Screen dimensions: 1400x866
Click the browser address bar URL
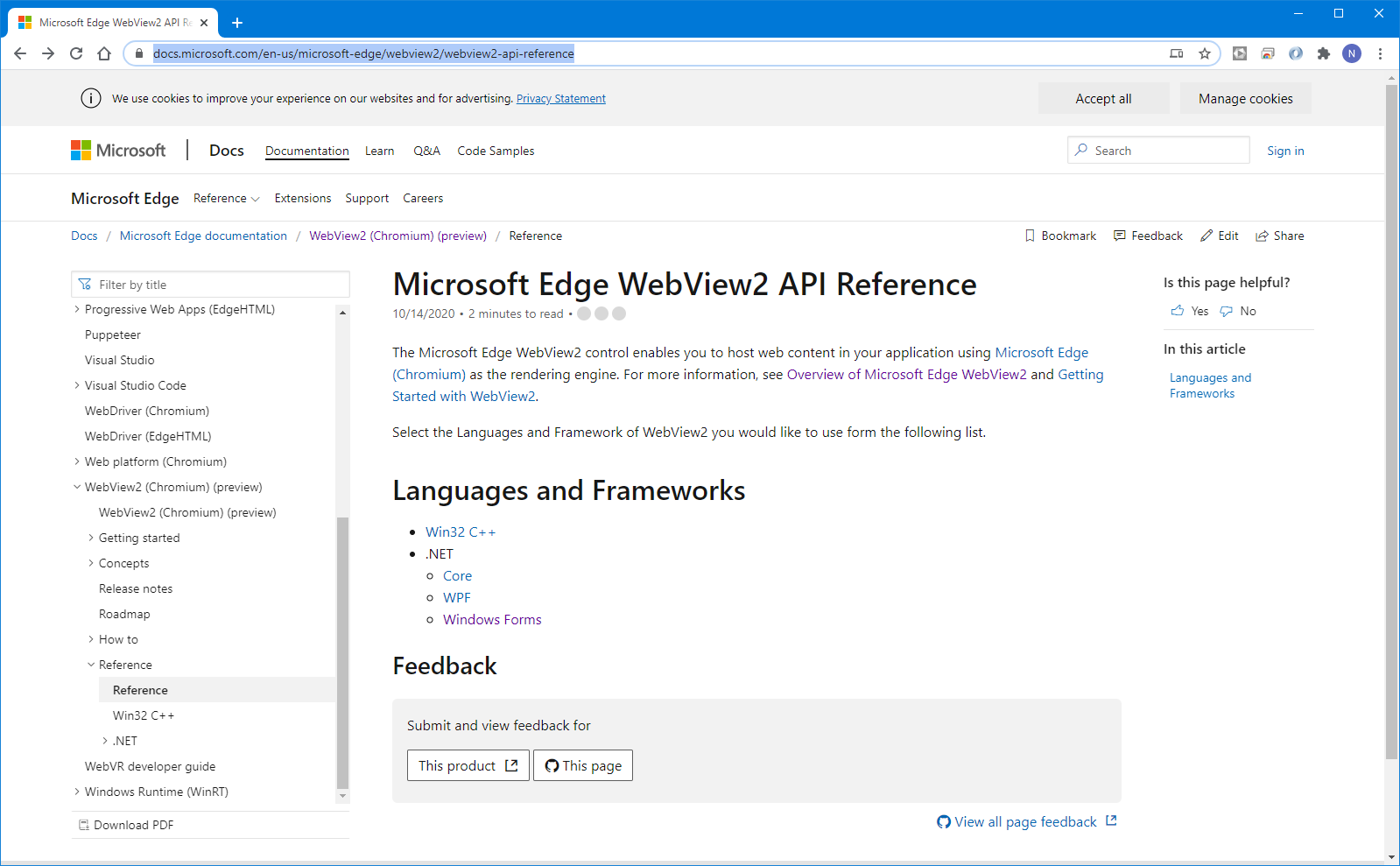tap(363, 53)
